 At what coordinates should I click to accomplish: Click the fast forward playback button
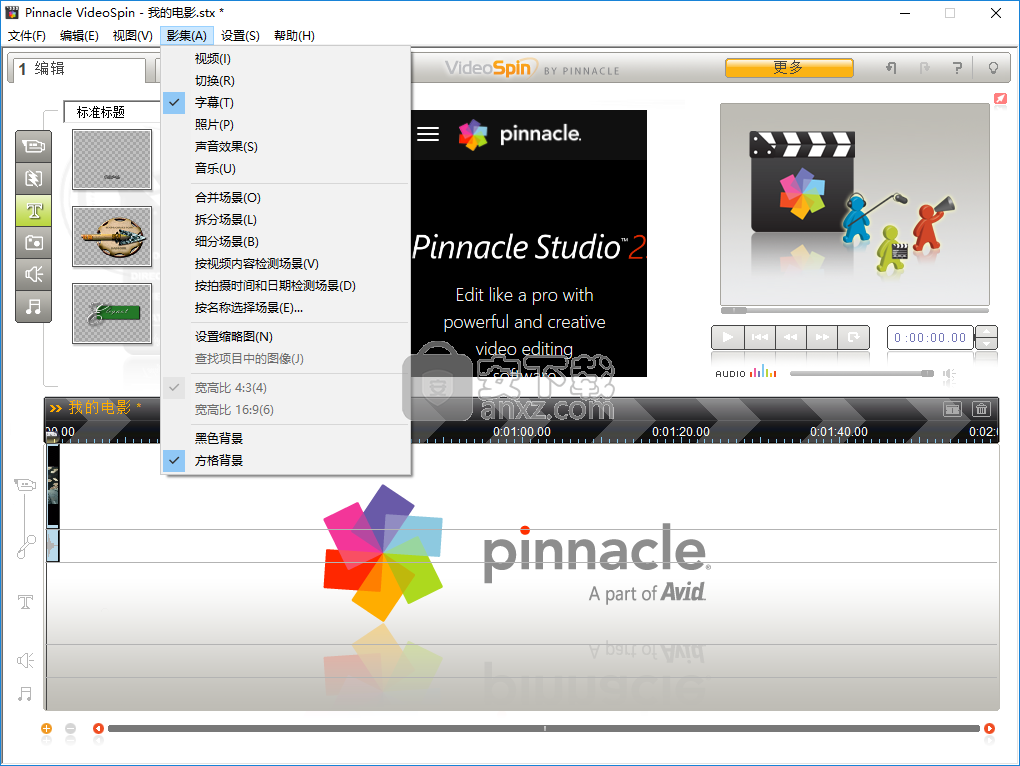(822, 337)
